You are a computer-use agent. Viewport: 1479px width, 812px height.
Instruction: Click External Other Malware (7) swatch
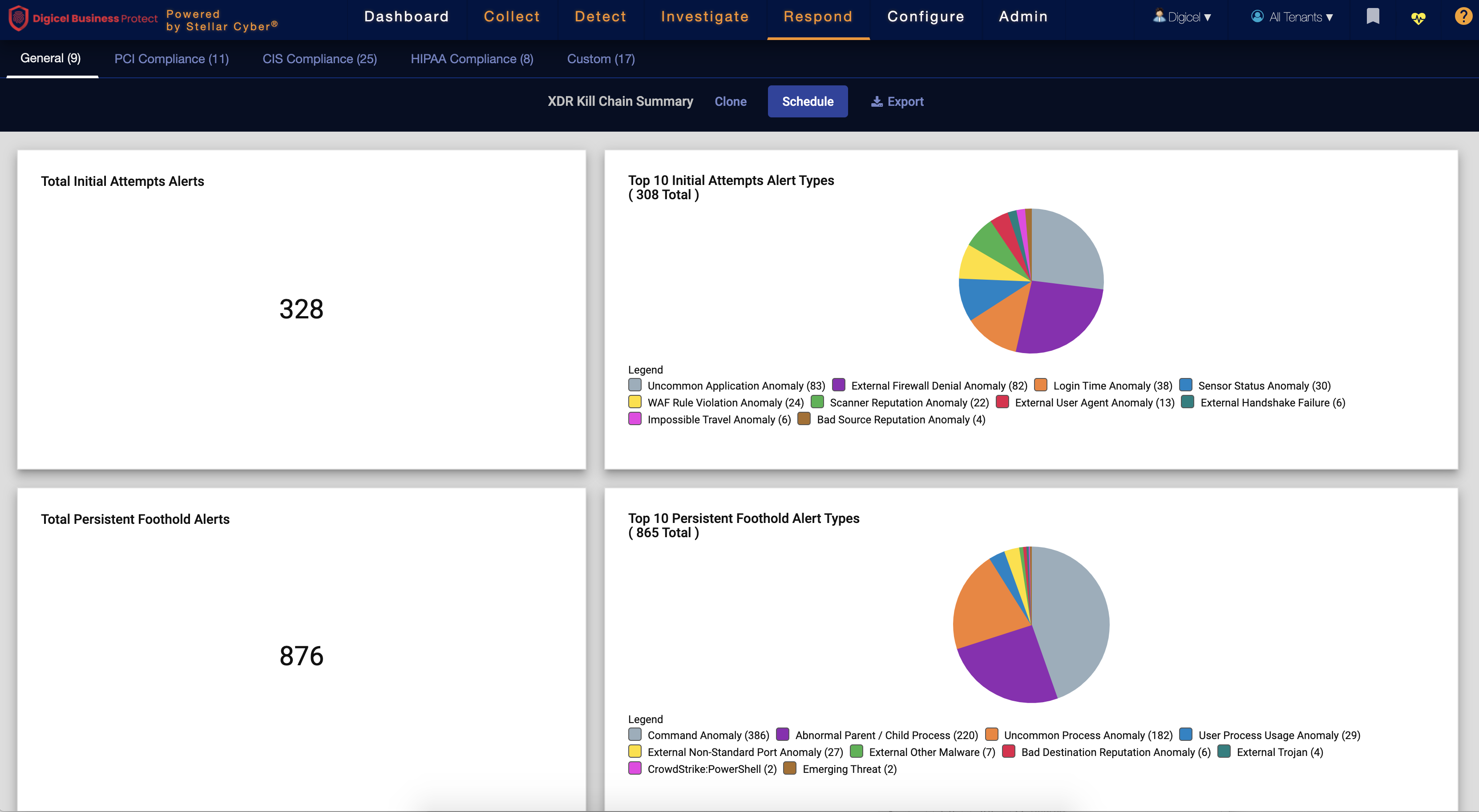click(x=856, y=751)
